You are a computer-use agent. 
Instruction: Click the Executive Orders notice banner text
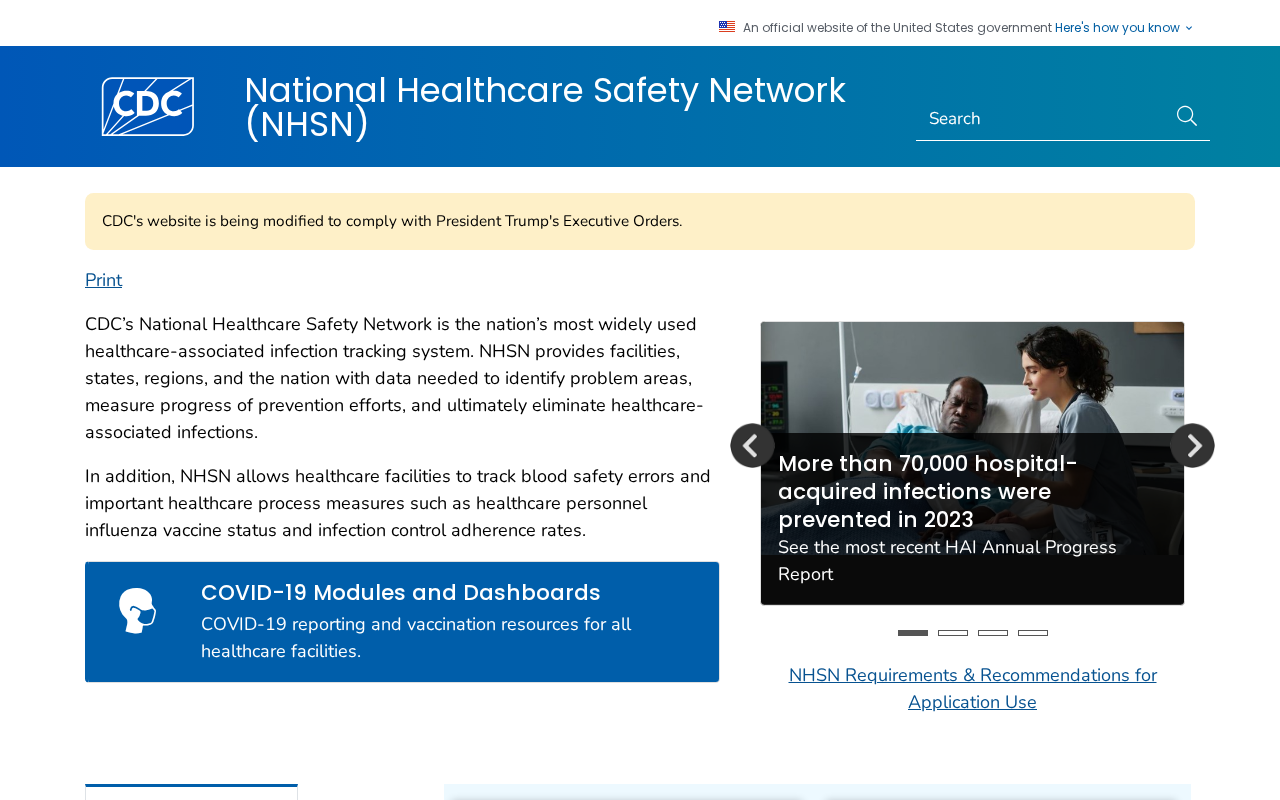392,221
